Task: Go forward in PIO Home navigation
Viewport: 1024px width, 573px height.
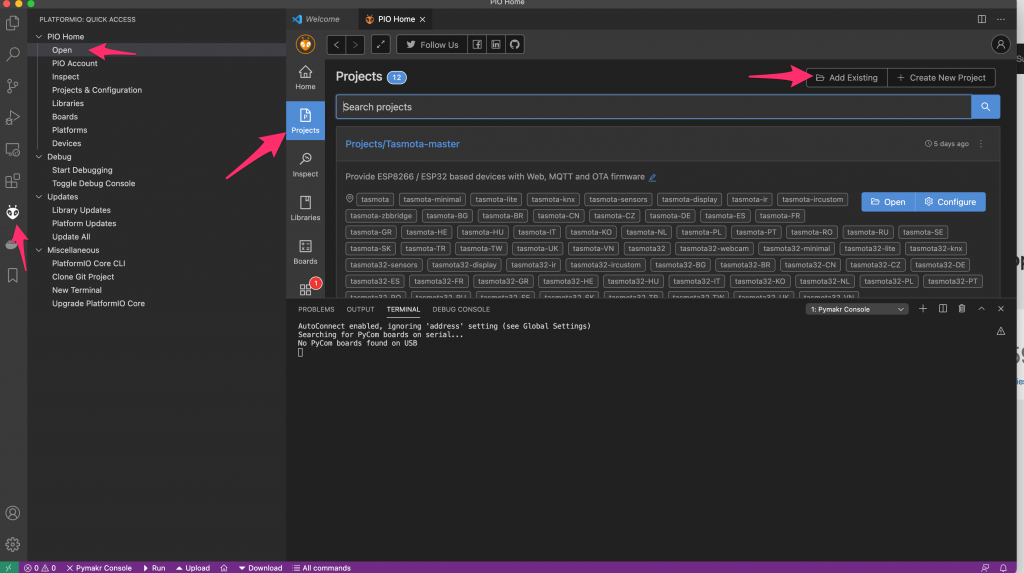Action: coord(355,44)
